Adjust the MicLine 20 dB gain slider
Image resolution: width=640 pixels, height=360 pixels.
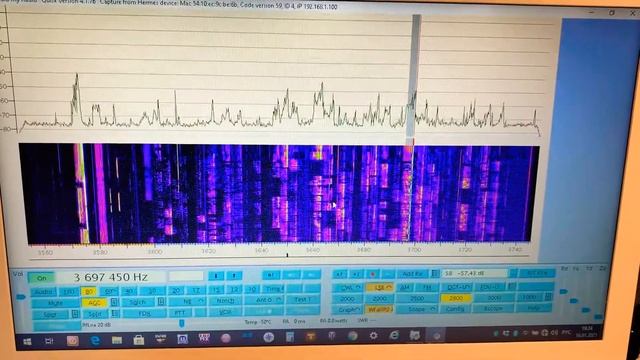(x=182, y=324)
